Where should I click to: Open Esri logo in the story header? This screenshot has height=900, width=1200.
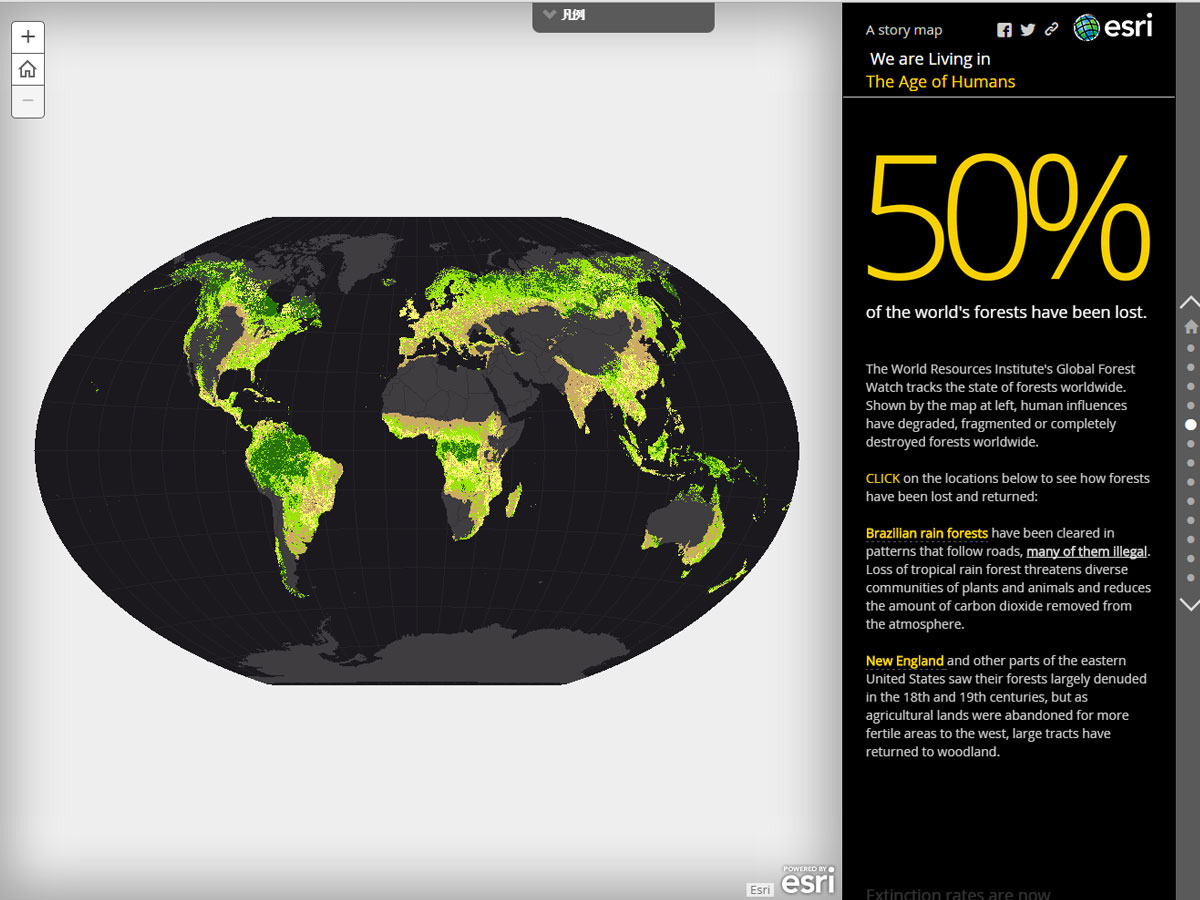click(x=1113, y=27)
